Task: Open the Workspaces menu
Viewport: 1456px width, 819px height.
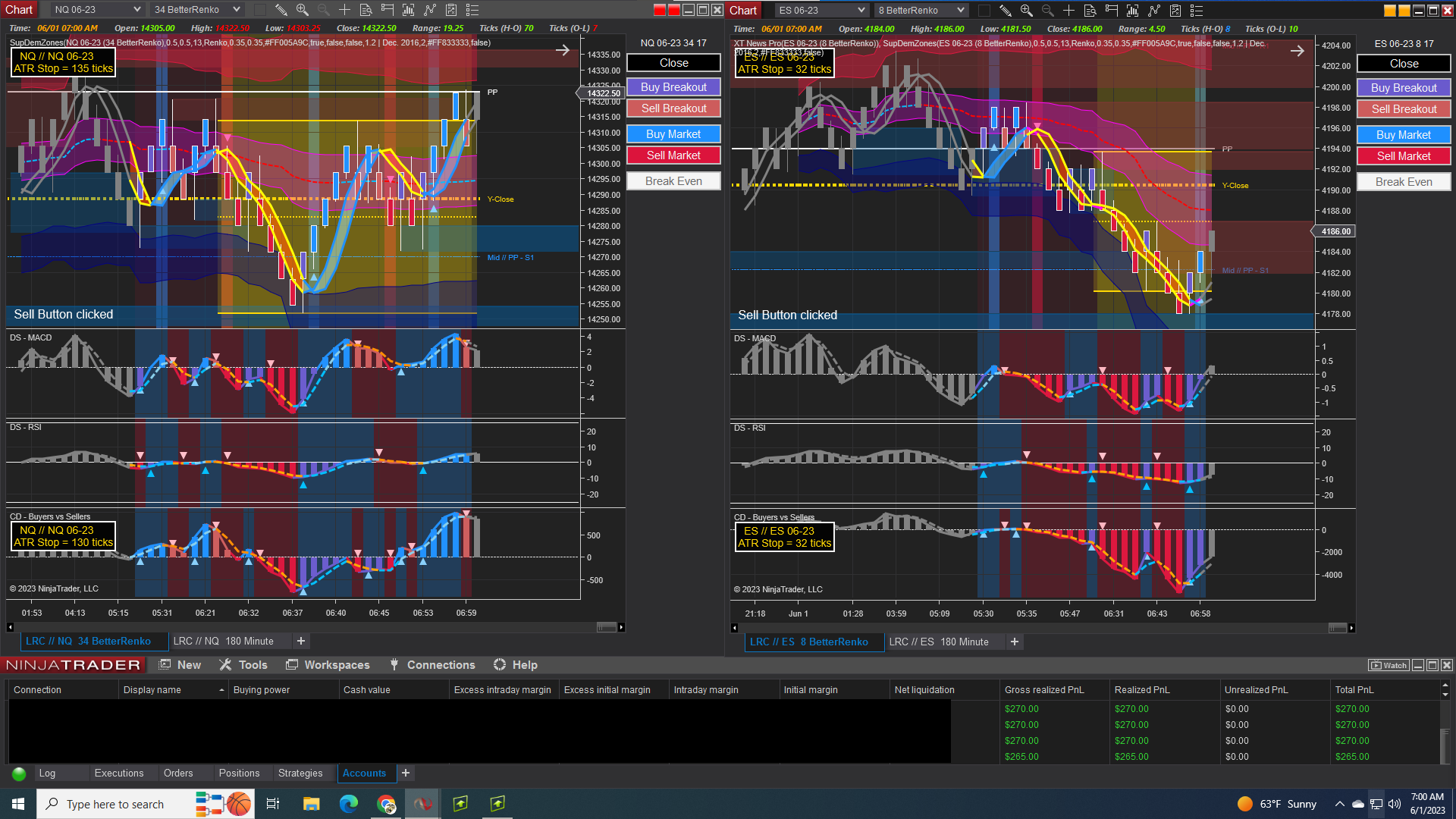Action: pyautogui.click(x=328, y=665)
